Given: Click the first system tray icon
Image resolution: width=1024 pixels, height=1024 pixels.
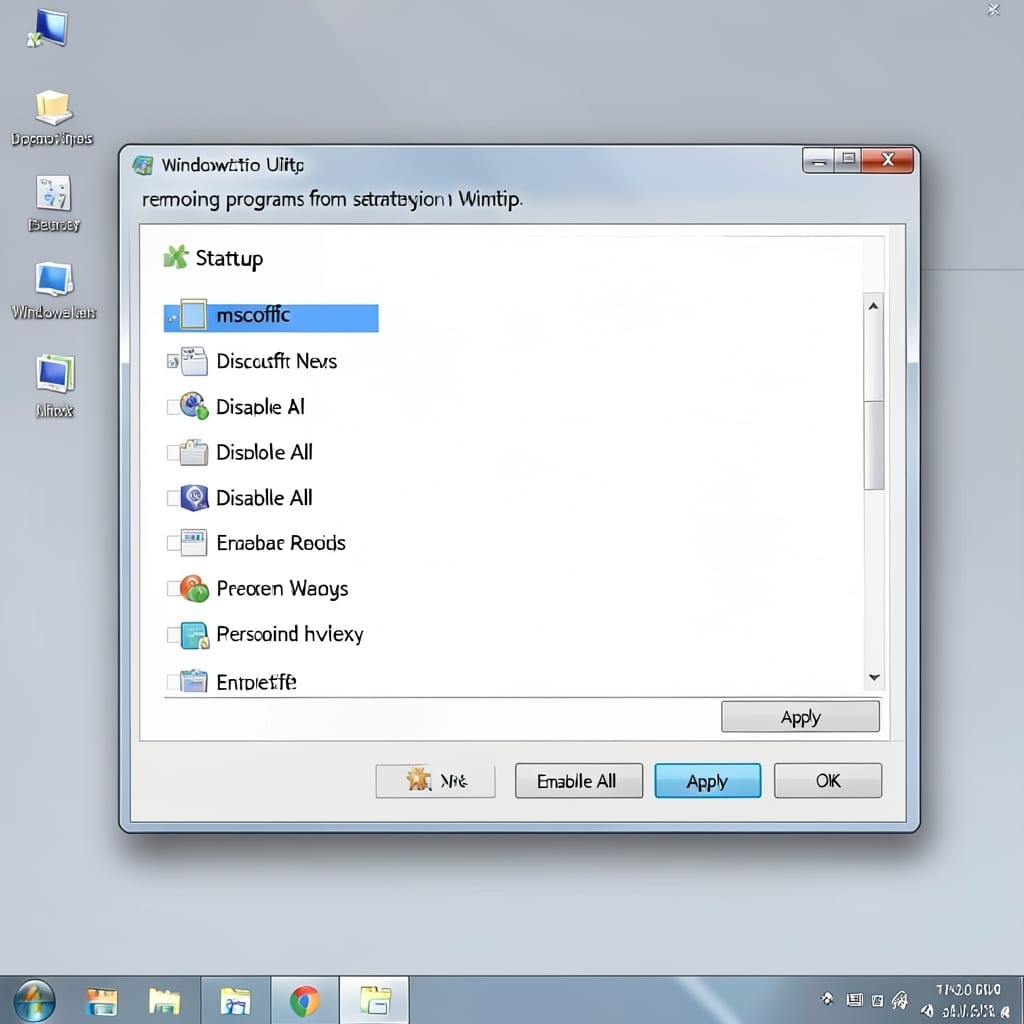Looking at the screenshot, I should pyautogui.click(x=827, y=999).
